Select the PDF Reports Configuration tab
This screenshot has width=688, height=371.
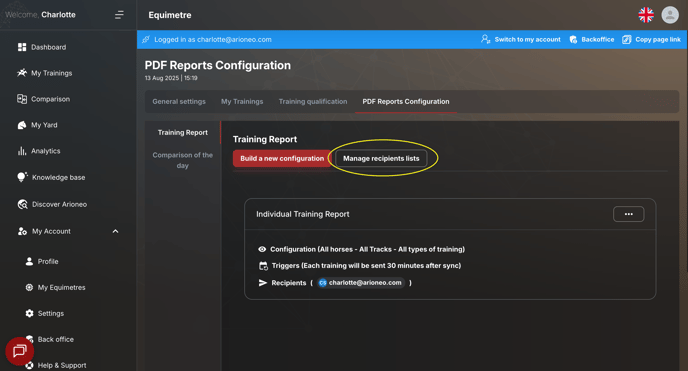coord(406,101)
